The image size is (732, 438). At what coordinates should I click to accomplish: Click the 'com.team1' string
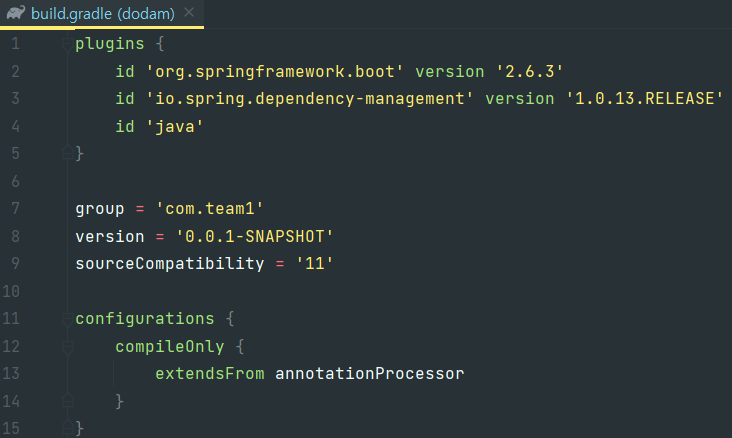(210, 209)
